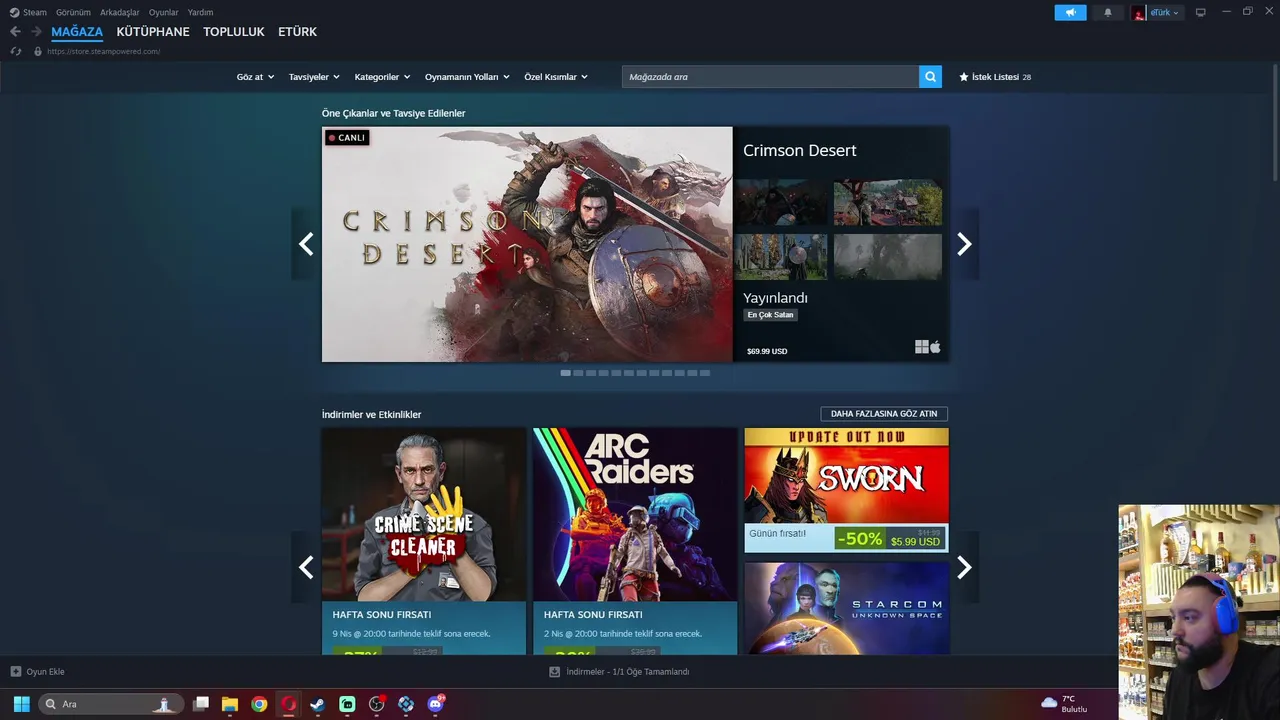Open File Explorer from taskbar

[x=230, y=704]
